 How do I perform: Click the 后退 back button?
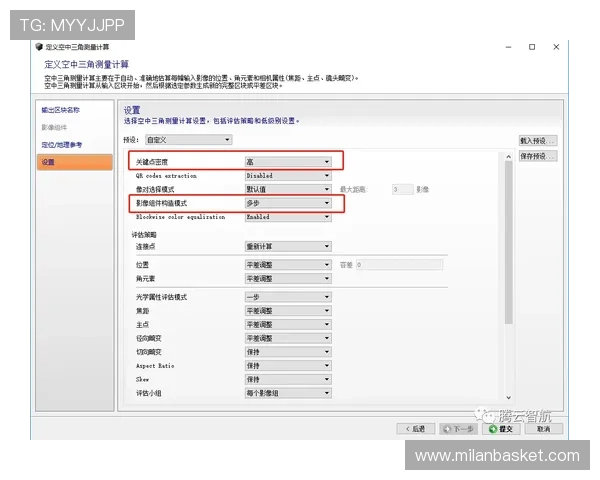415,428
